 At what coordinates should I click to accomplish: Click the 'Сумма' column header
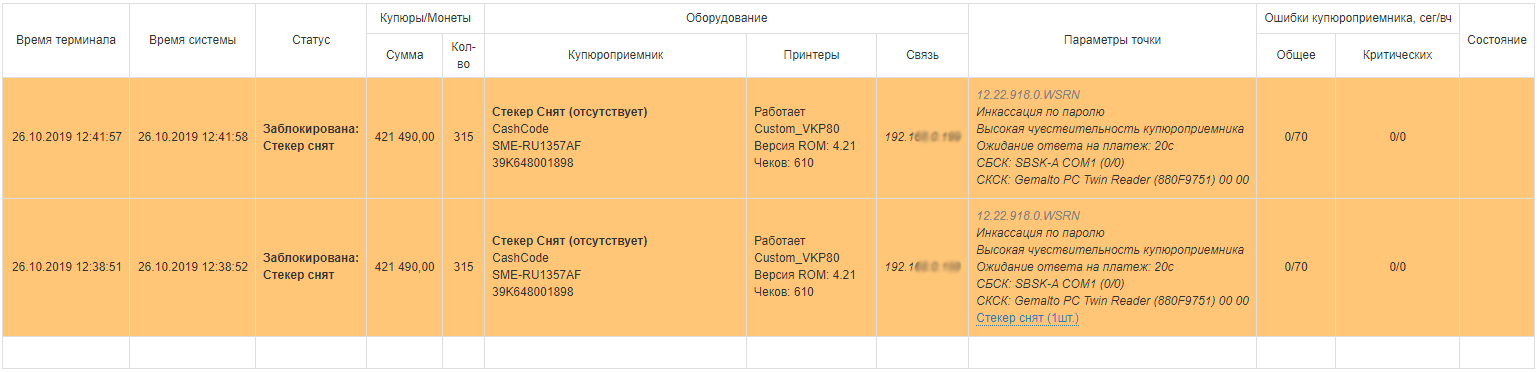click(x=405, y=55)
